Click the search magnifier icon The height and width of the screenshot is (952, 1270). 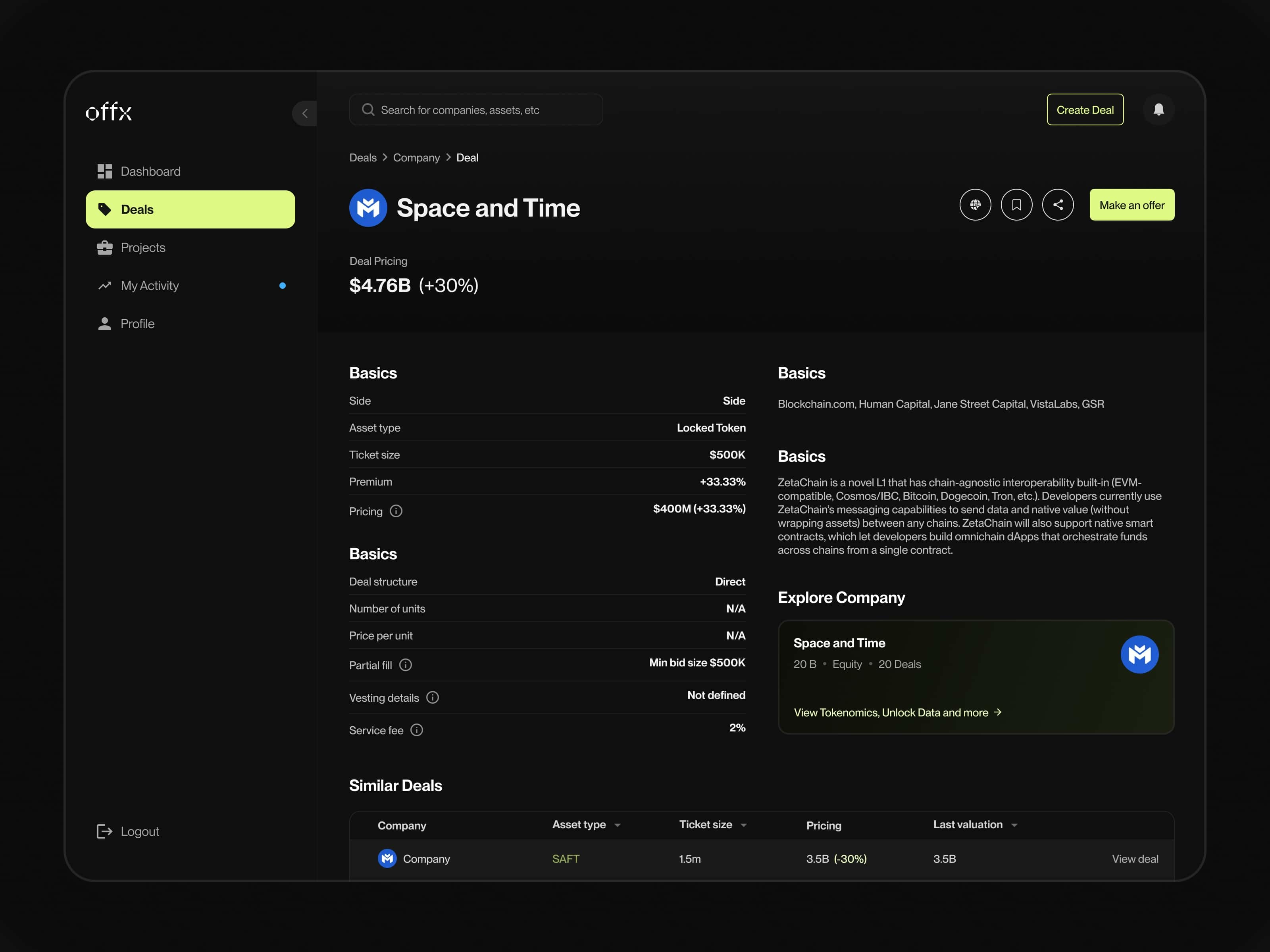click(368, 109)
